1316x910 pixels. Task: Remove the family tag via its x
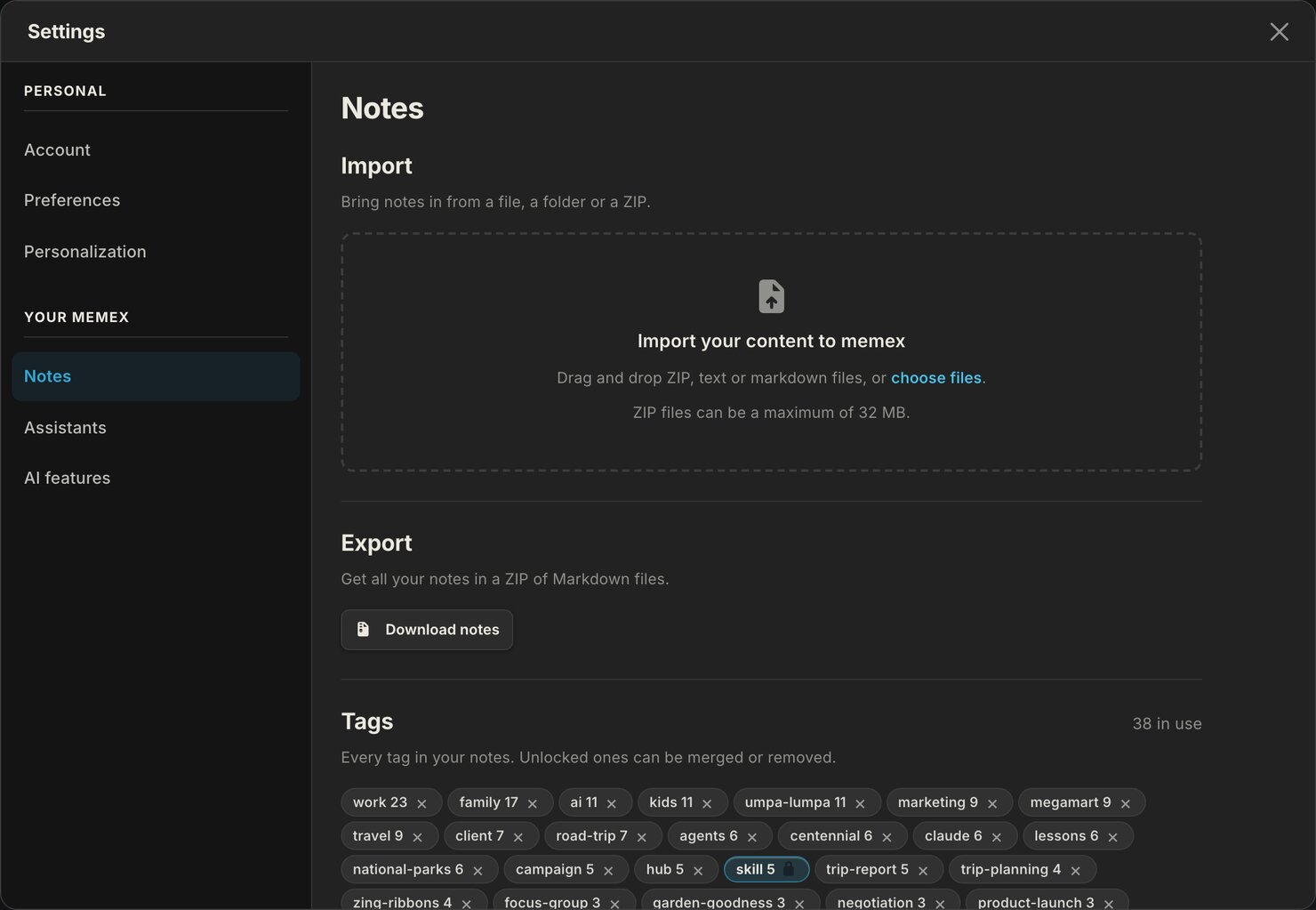pos(533,803)
